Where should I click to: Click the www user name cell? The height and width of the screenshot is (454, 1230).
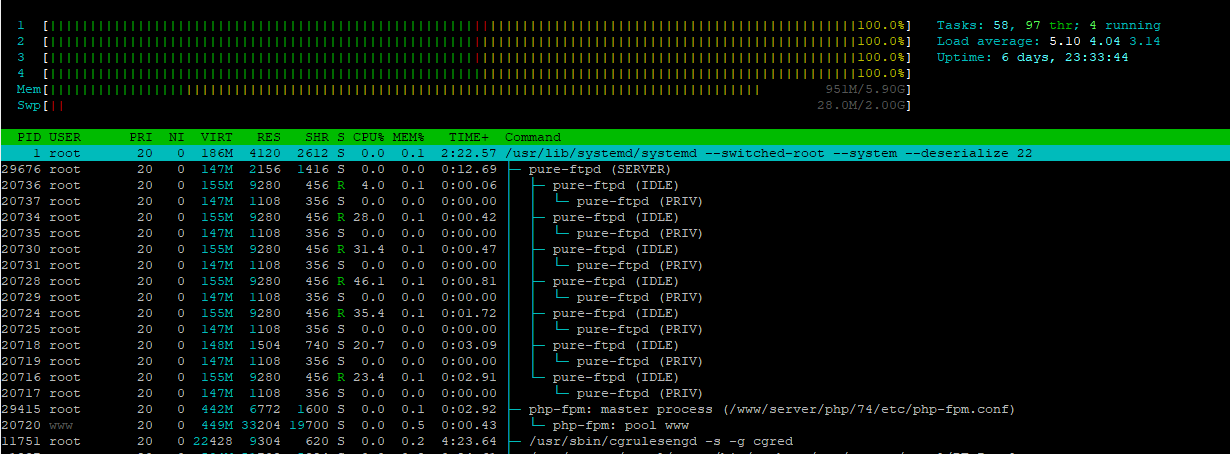tap(61, 425)
